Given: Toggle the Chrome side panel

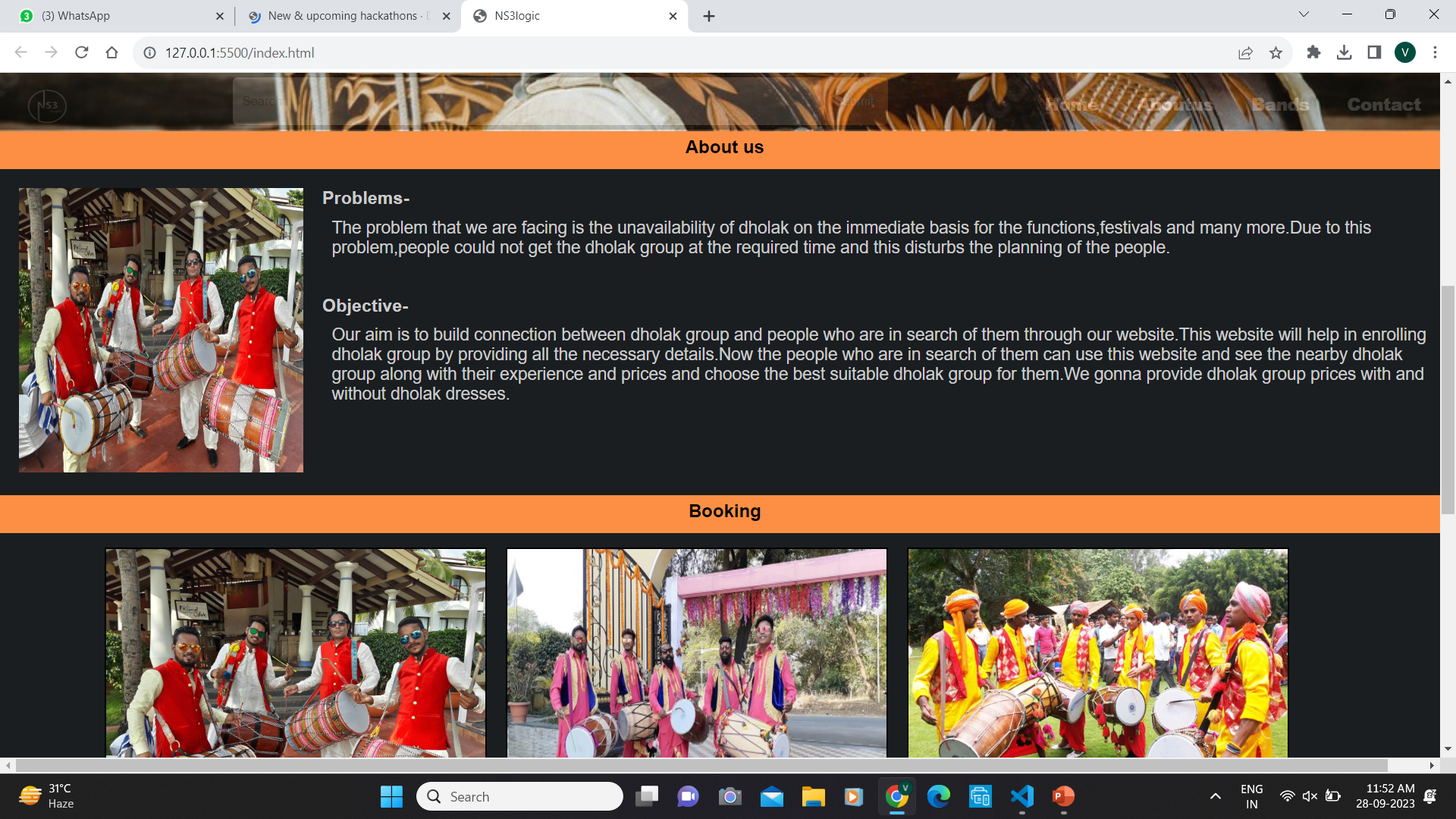Looking at the screenshot, I should click(x=1374, y=52).
